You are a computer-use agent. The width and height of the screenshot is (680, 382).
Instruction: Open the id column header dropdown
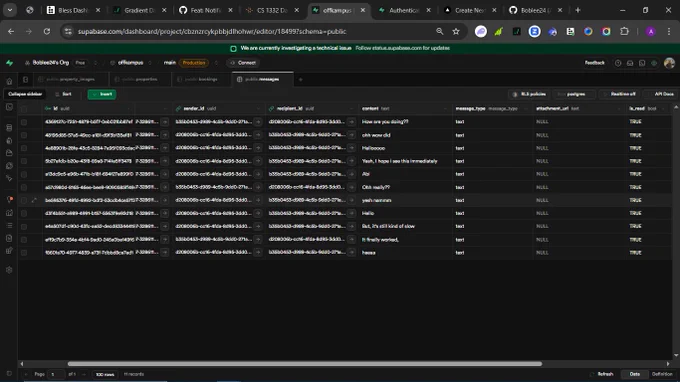click(x=129, y=109)
